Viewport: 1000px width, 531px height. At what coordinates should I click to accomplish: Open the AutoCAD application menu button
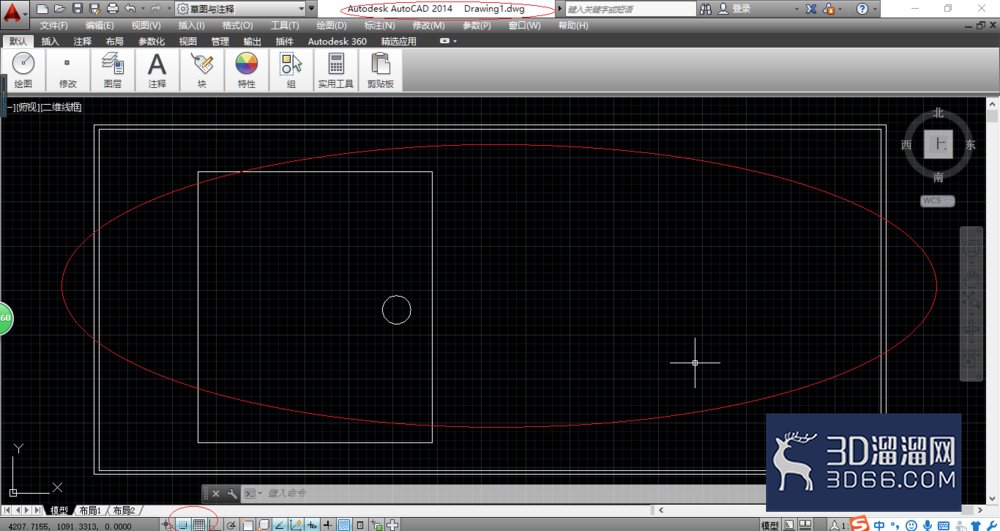point(15,11)
